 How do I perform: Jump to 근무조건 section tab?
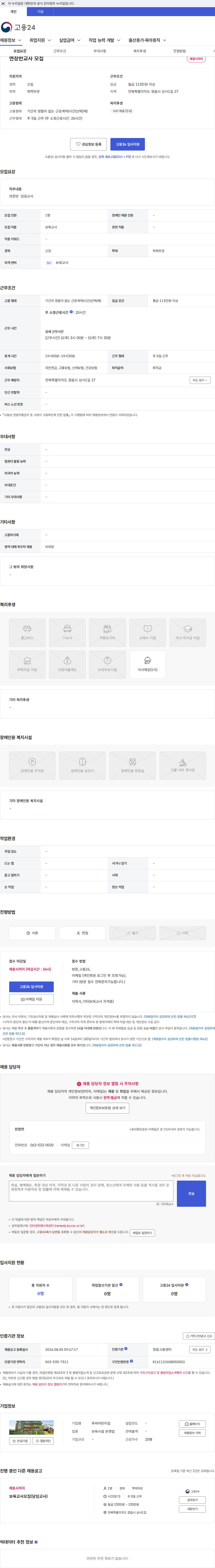tap(60, 51)
